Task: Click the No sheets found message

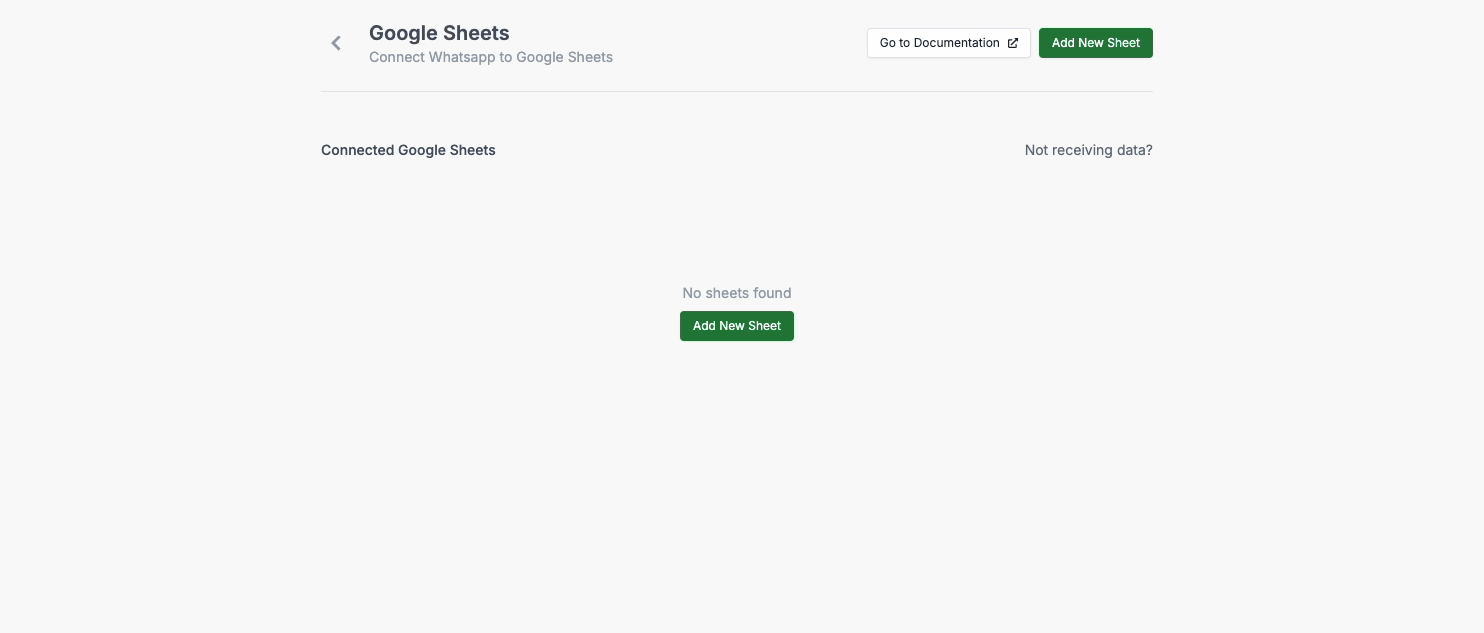Action: coord(737,293)
